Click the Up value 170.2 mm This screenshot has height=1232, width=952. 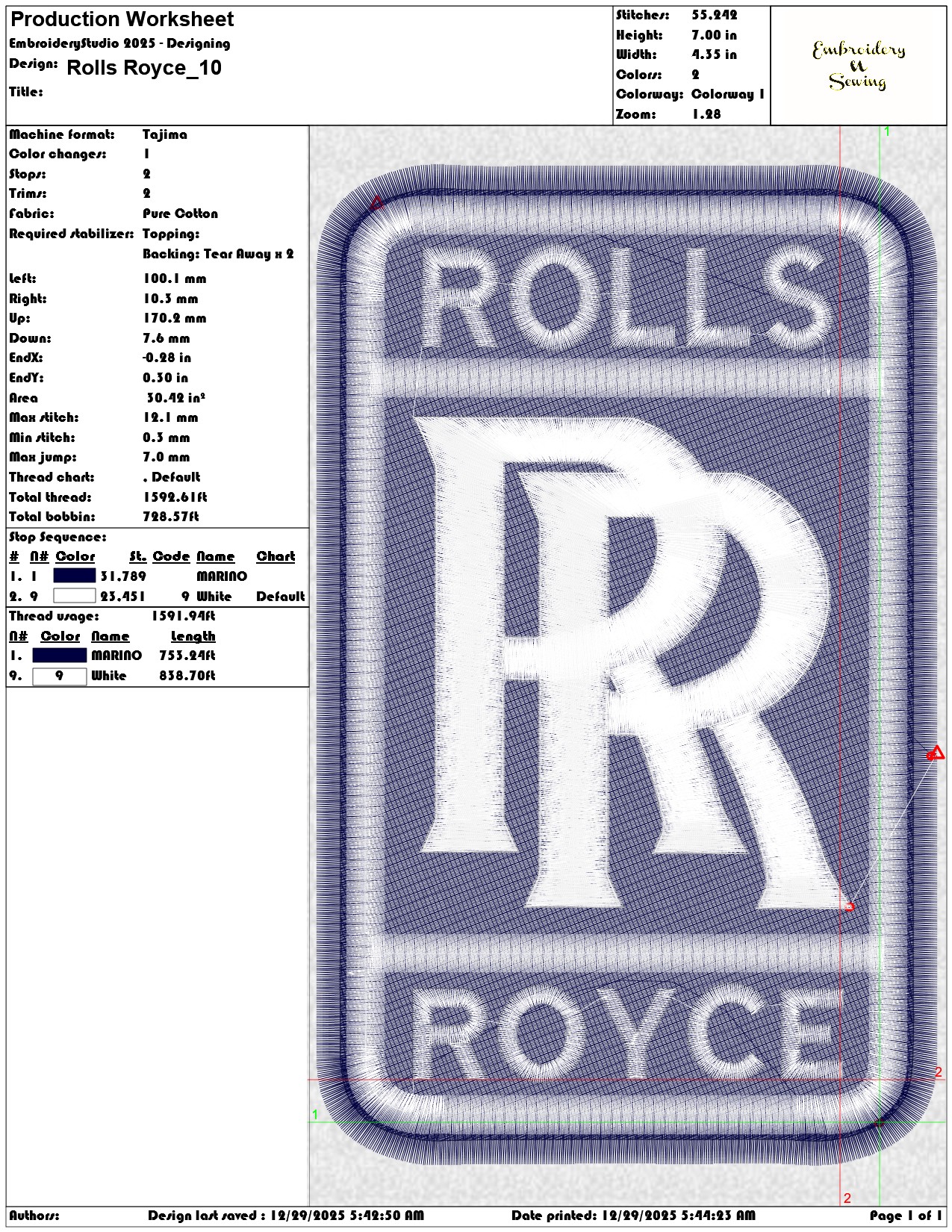pyautogui.click(x=175, y=318)
